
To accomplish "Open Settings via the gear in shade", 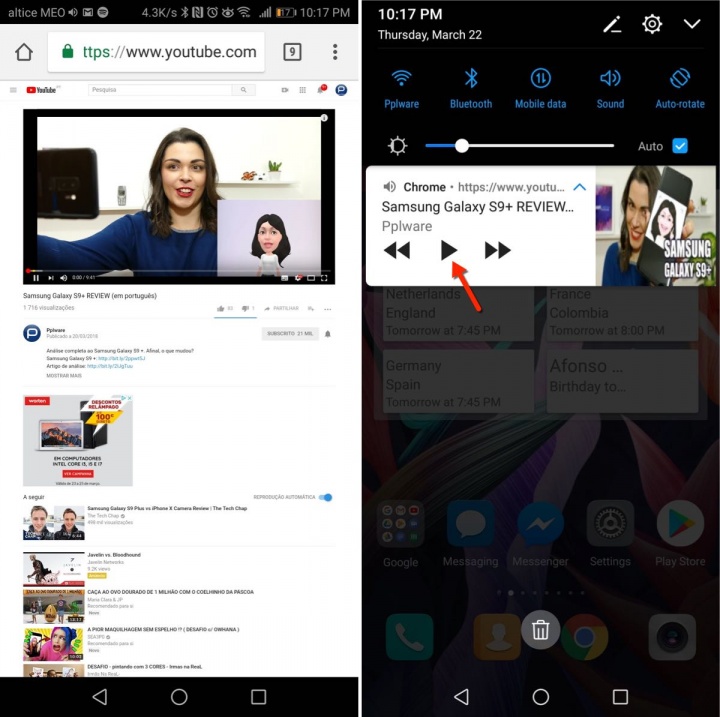I will pos(652,24).
